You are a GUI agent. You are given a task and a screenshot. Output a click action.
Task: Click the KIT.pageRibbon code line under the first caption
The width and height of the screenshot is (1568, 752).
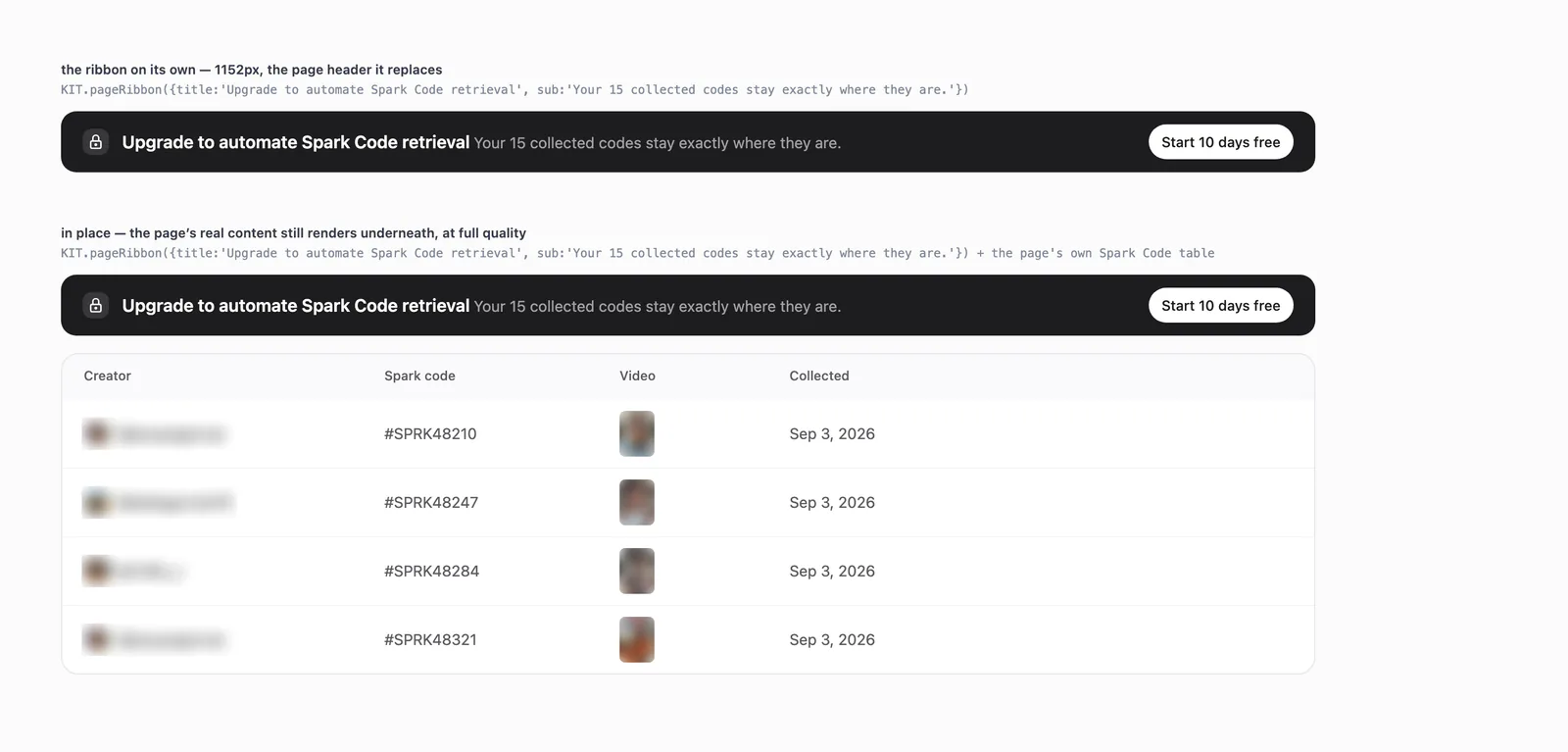[514, 89]
